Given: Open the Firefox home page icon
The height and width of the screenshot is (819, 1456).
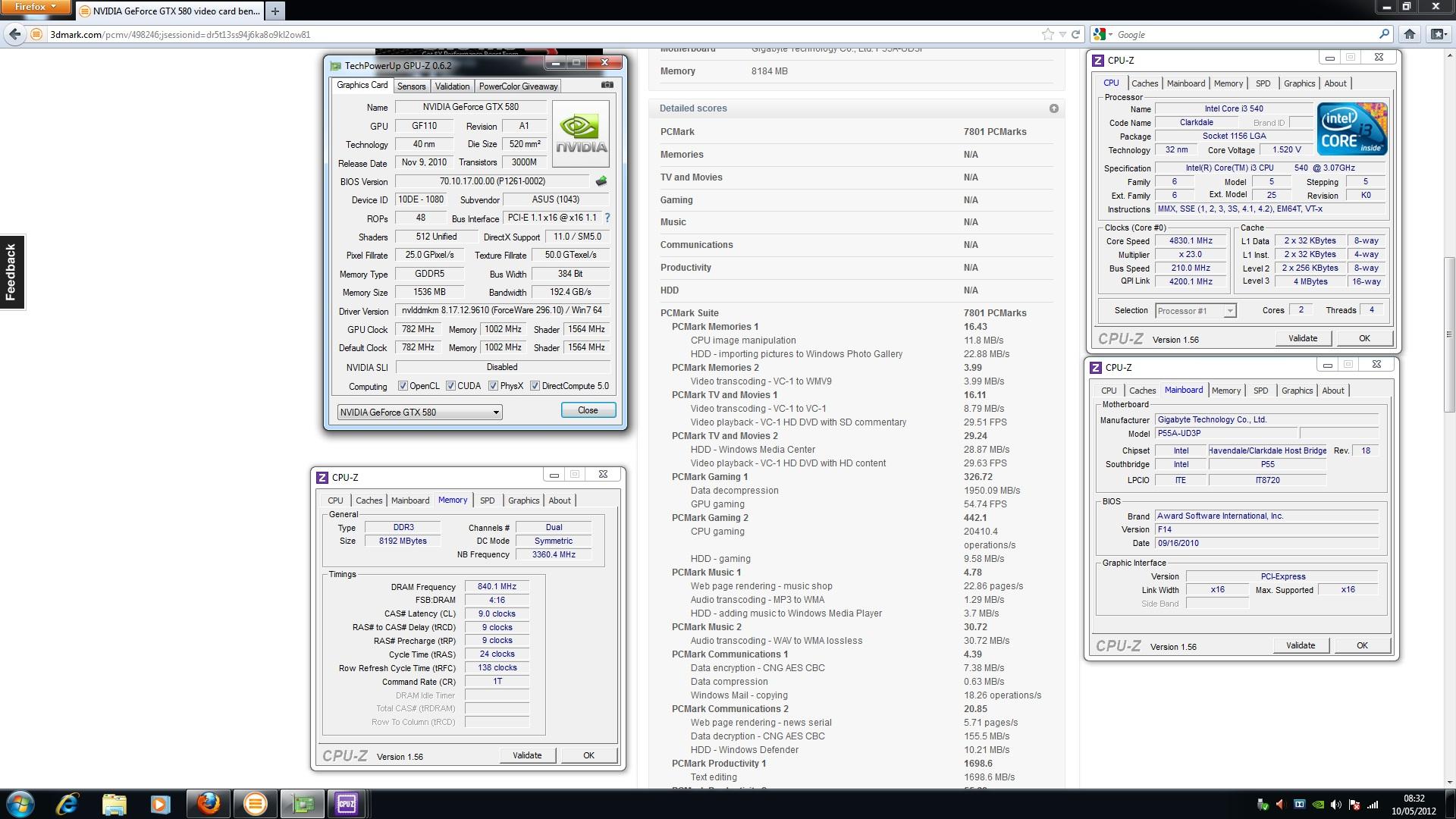Looking at the screenshot, I should tap(1410, 34).
